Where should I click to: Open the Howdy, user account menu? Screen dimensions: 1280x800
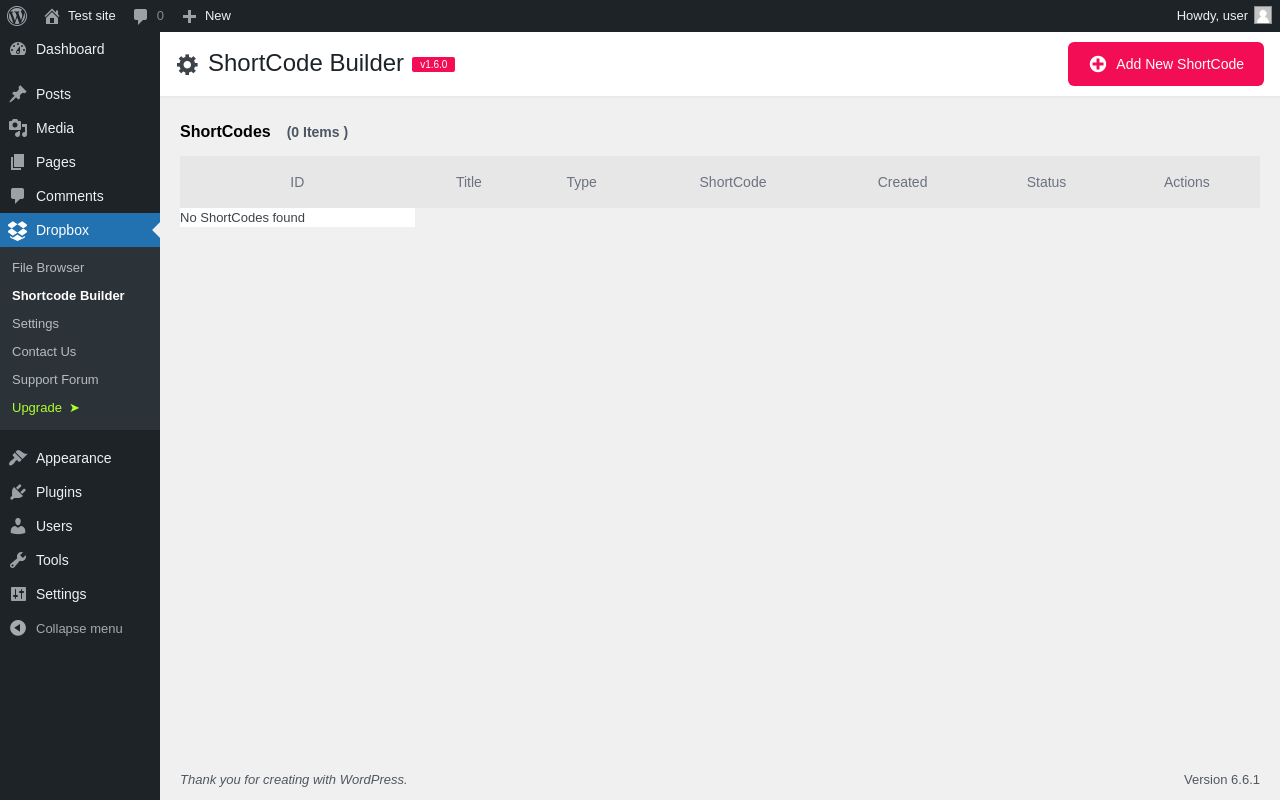point(1224,16)
